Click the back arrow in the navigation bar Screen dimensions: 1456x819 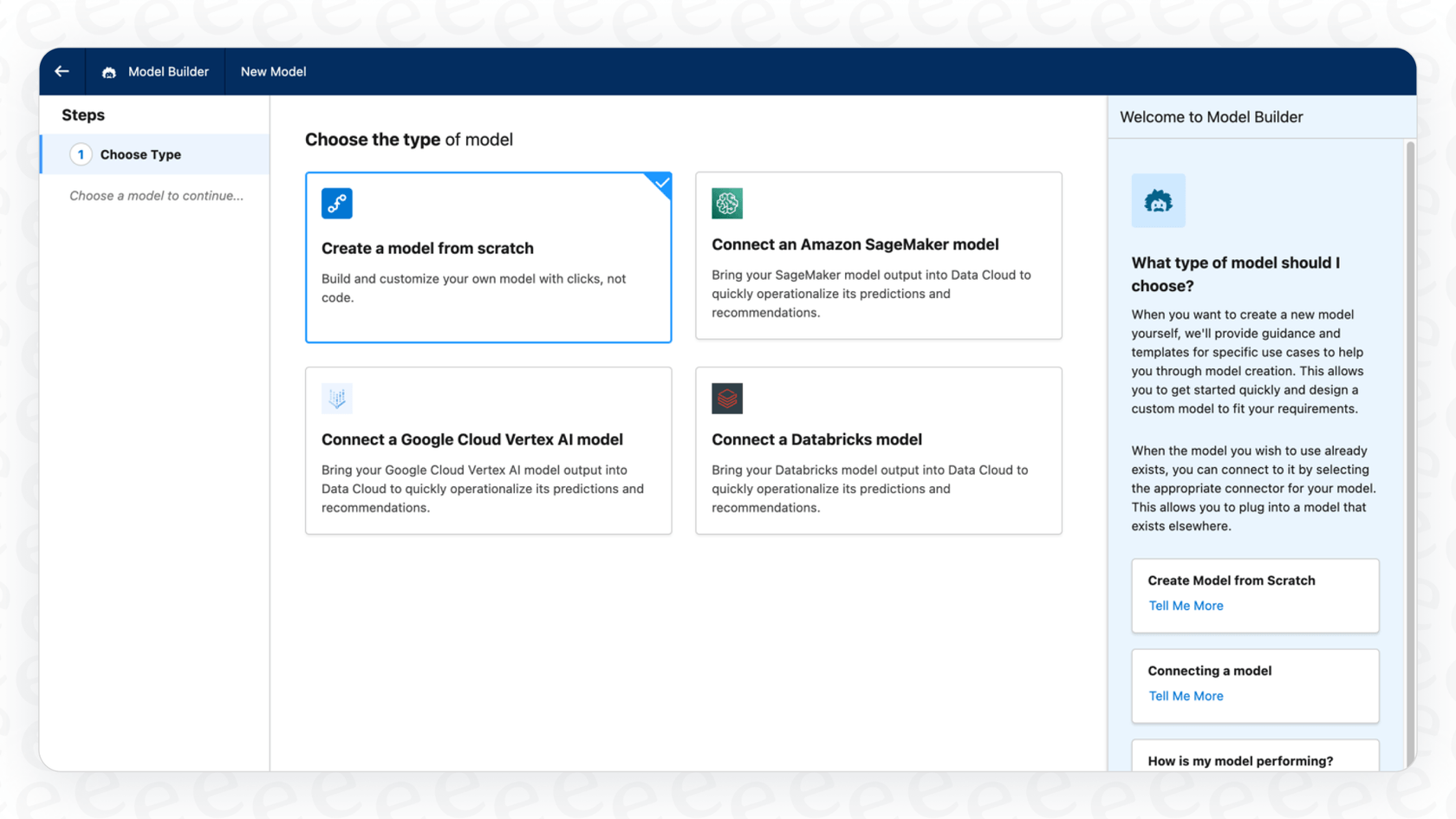click(x=61, y=71)
